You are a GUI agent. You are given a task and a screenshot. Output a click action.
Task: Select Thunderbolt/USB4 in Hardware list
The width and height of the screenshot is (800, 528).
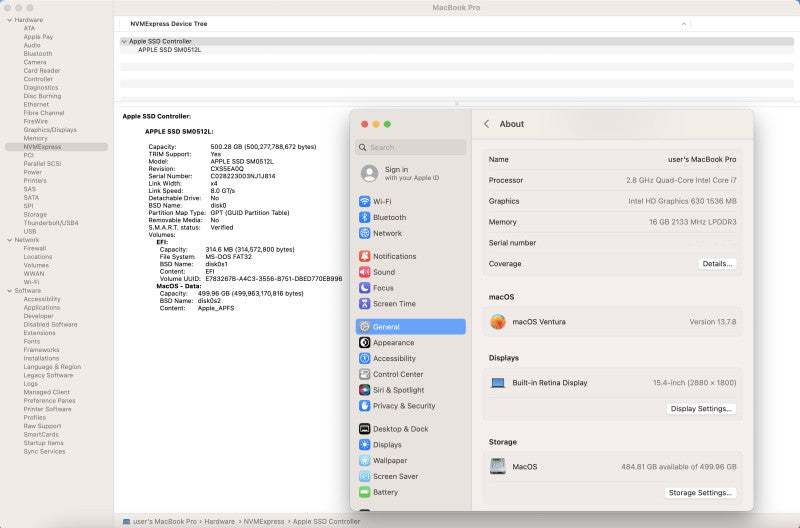pos(51,223)
